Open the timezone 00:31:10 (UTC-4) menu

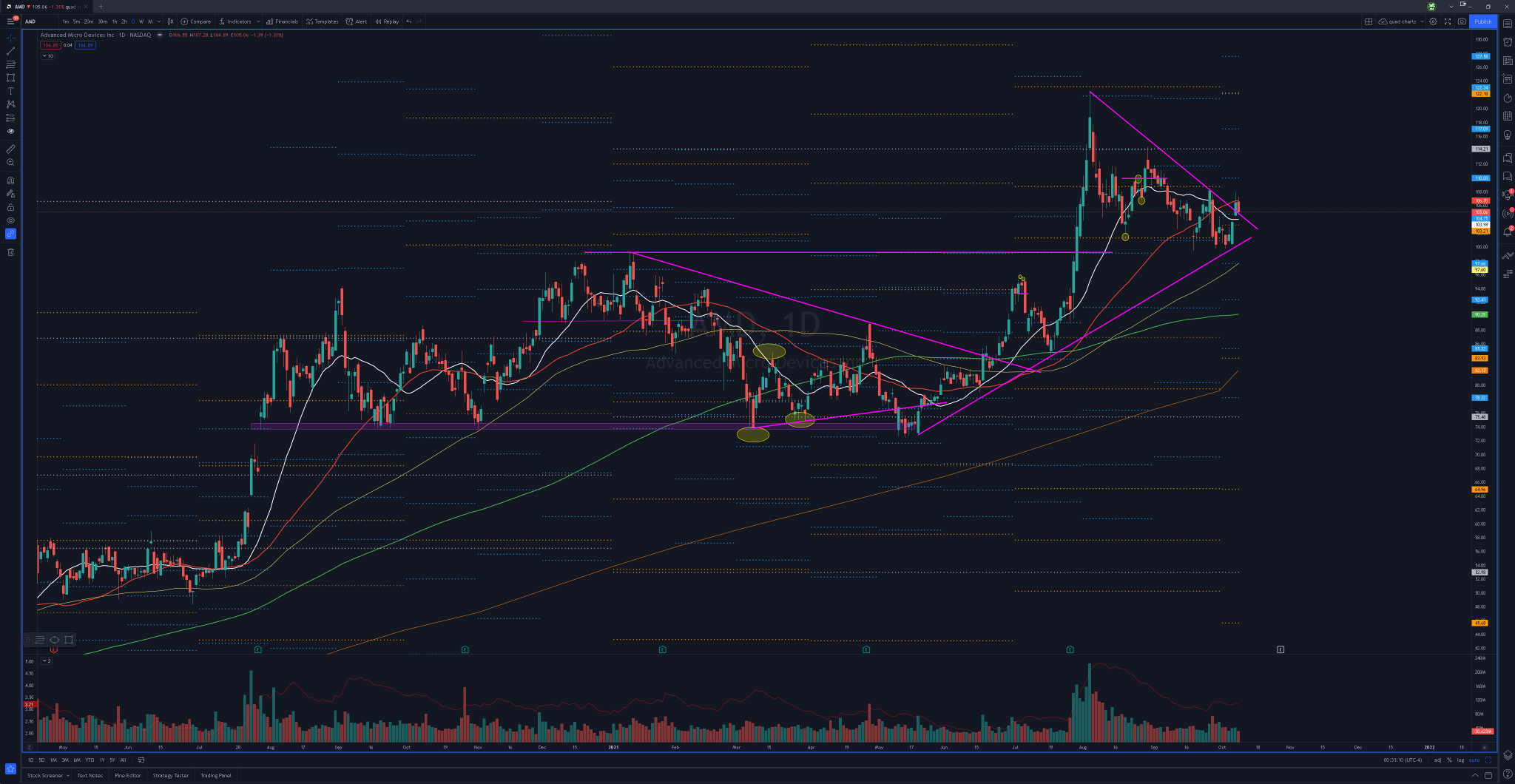(x=1403, y=760)
